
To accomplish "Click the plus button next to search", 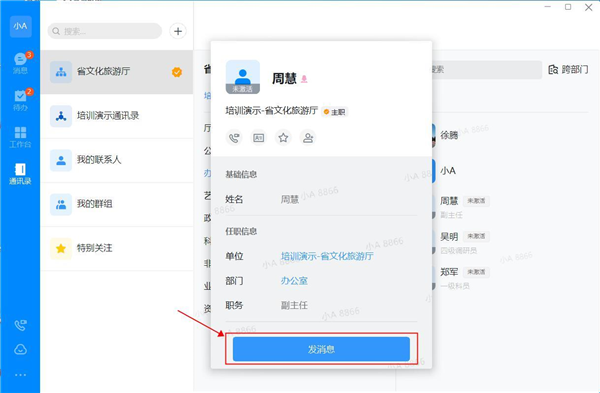I will point(178,31).
